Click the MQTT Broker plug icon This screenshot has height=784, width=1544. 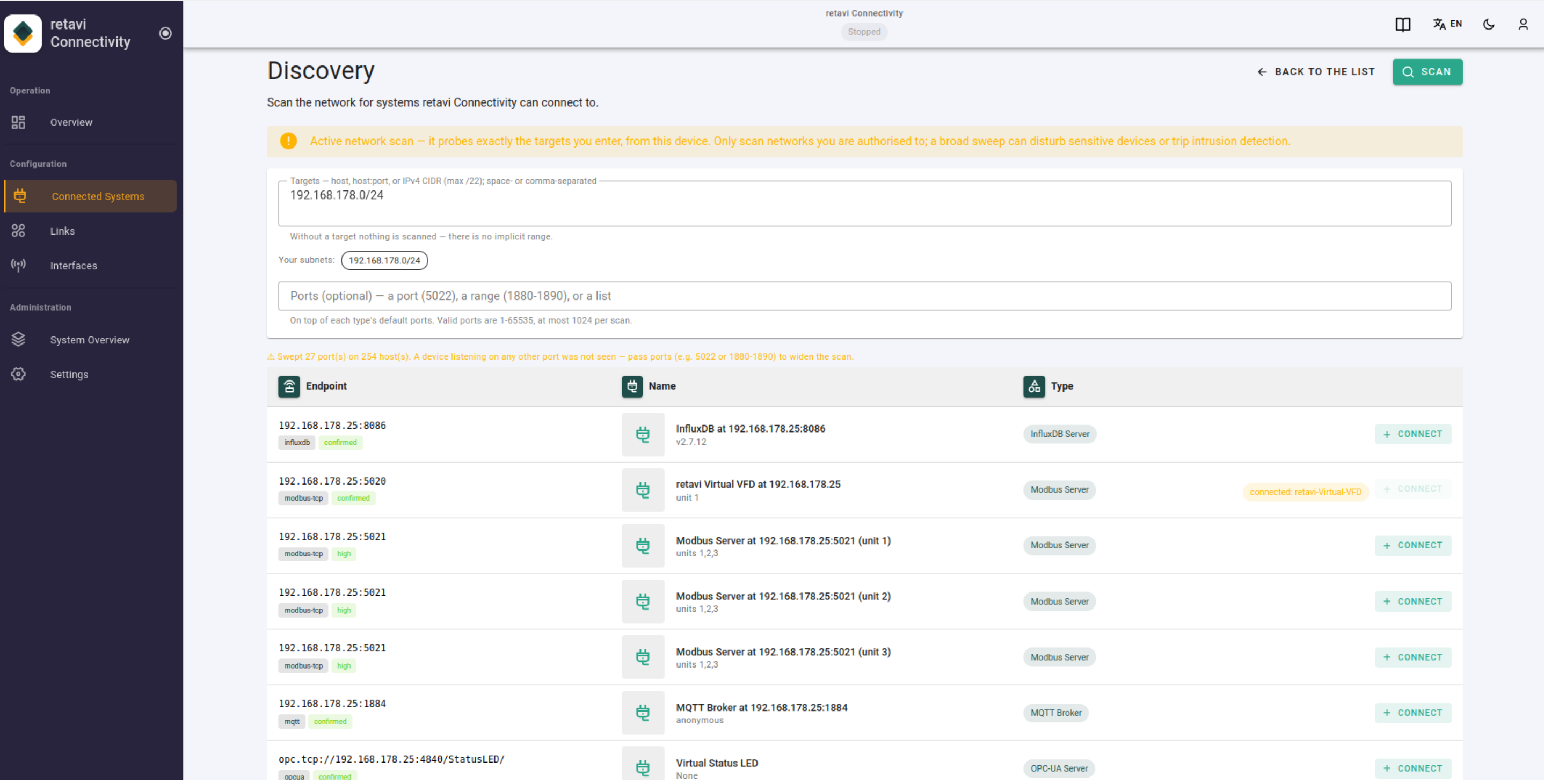click(x=643, y=714)
